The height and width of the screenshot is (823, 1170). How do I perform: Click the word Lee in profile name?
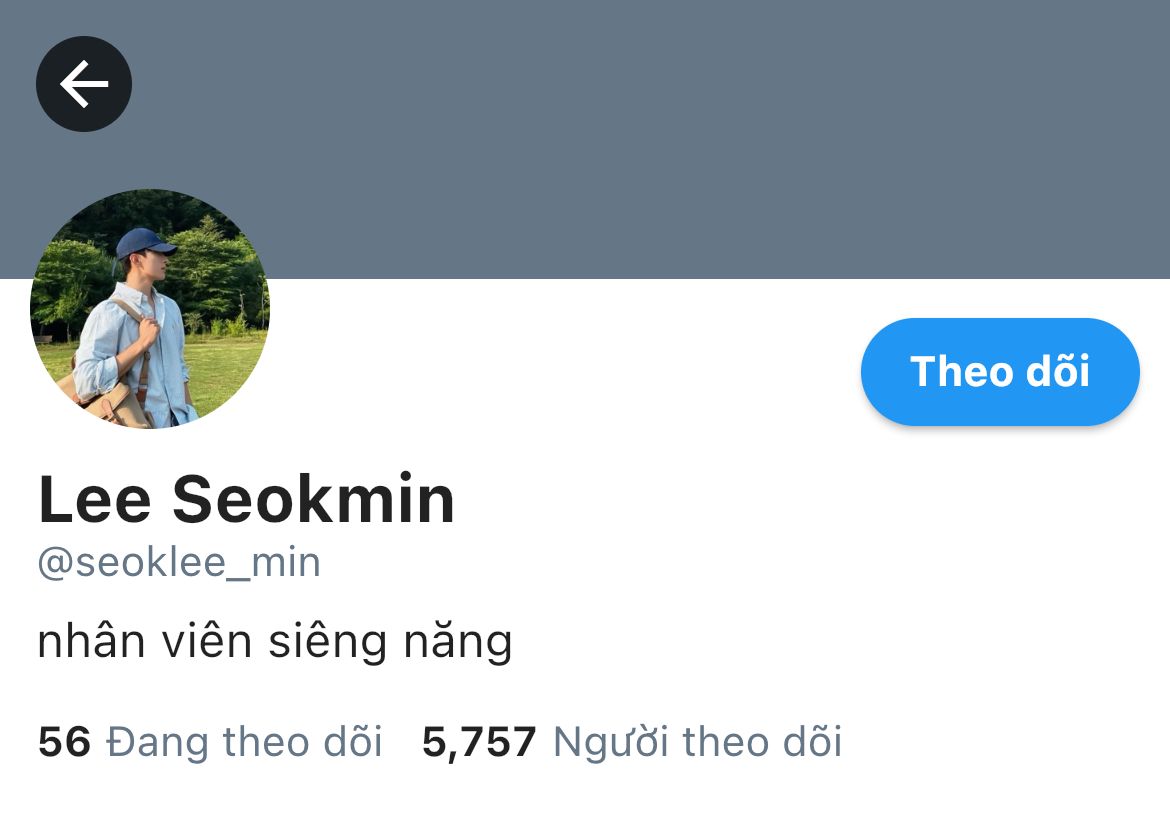95,499
